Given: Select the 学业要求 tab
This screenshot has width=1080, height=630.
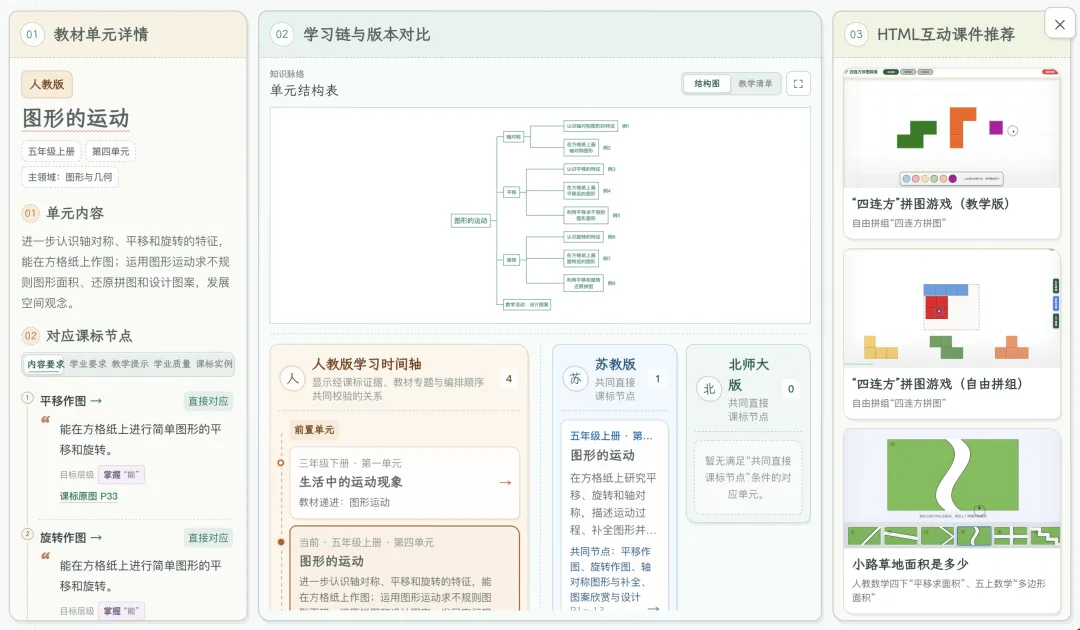Looking at the screenshot, I should click(x=88, y=364).
